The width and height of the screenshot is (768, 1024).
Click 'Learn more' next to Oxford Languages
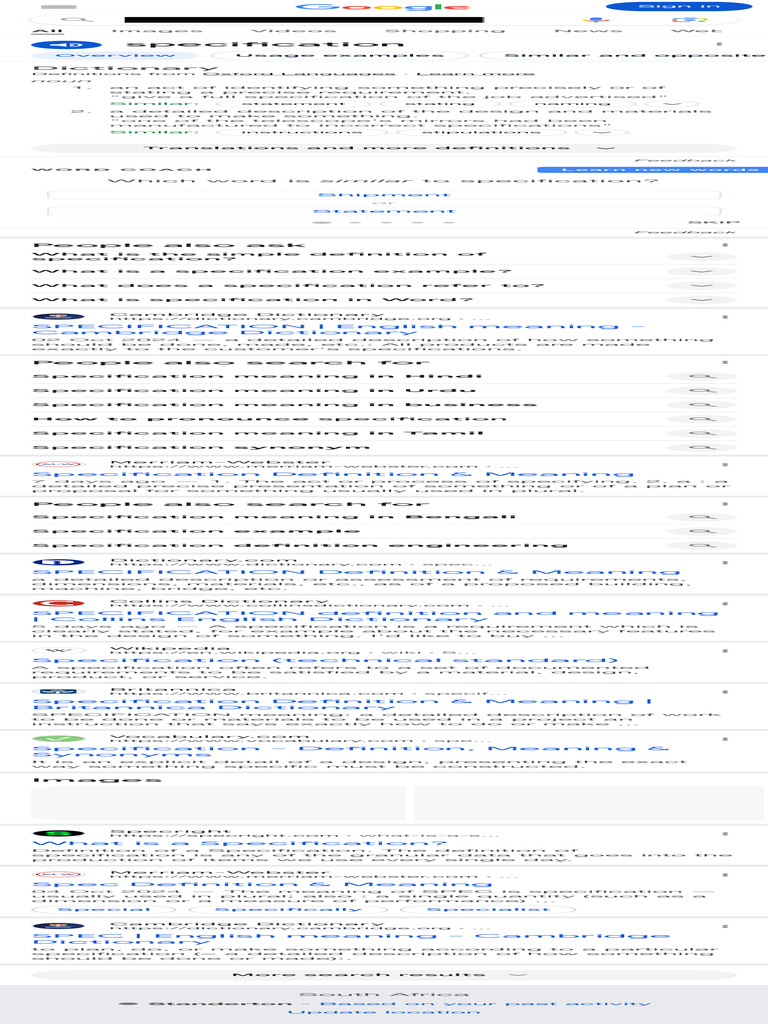(475, 74)
